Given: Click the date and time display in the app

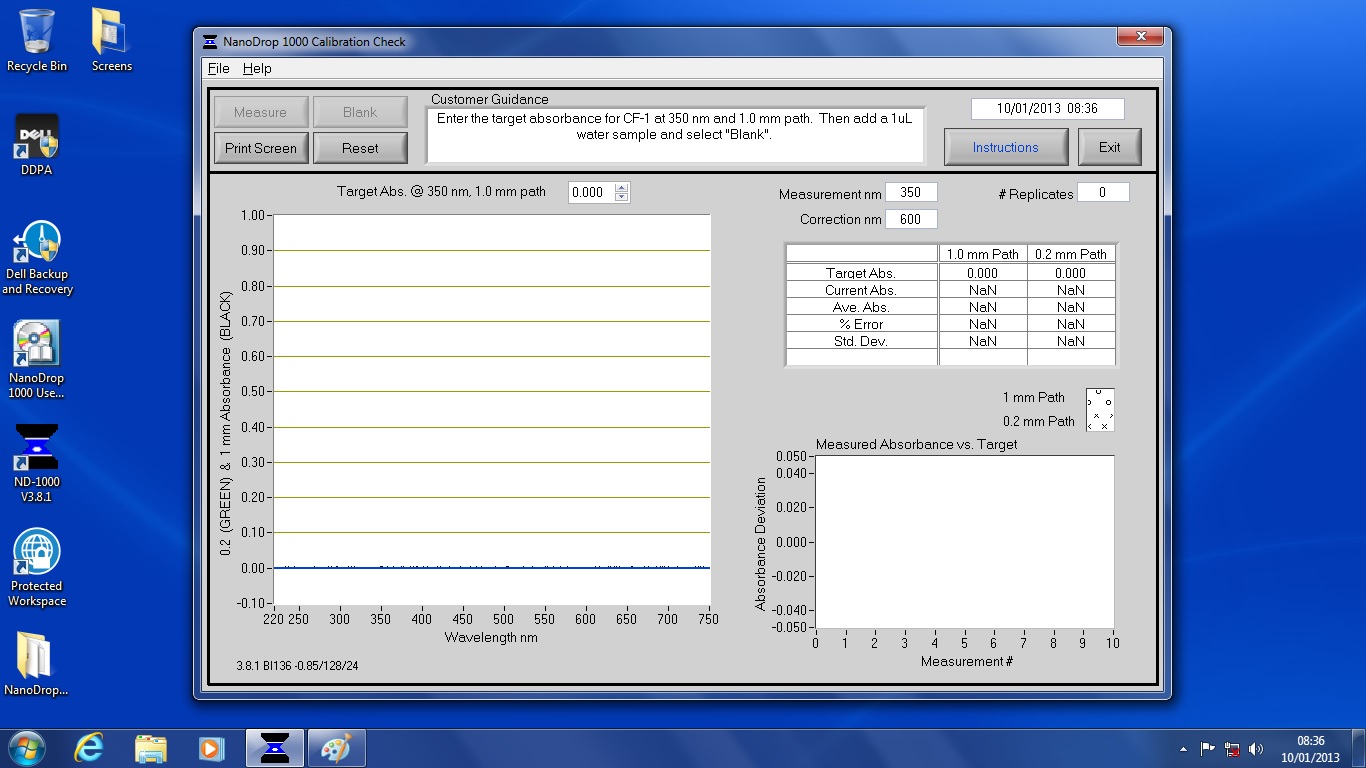Looking at the screenshot, I should point(1048,109).
